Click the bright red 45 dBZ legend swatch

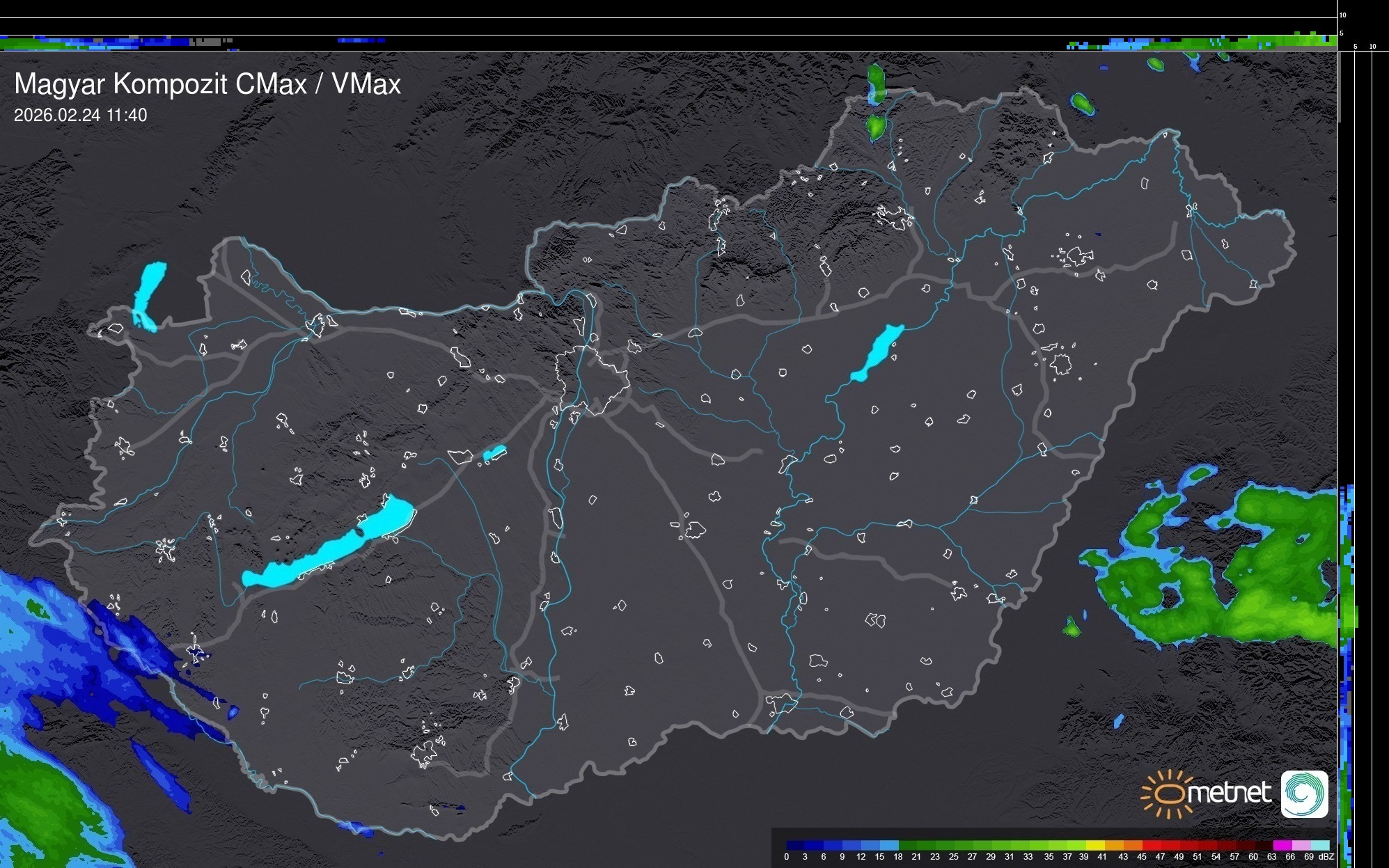(x=1150, y=845)
